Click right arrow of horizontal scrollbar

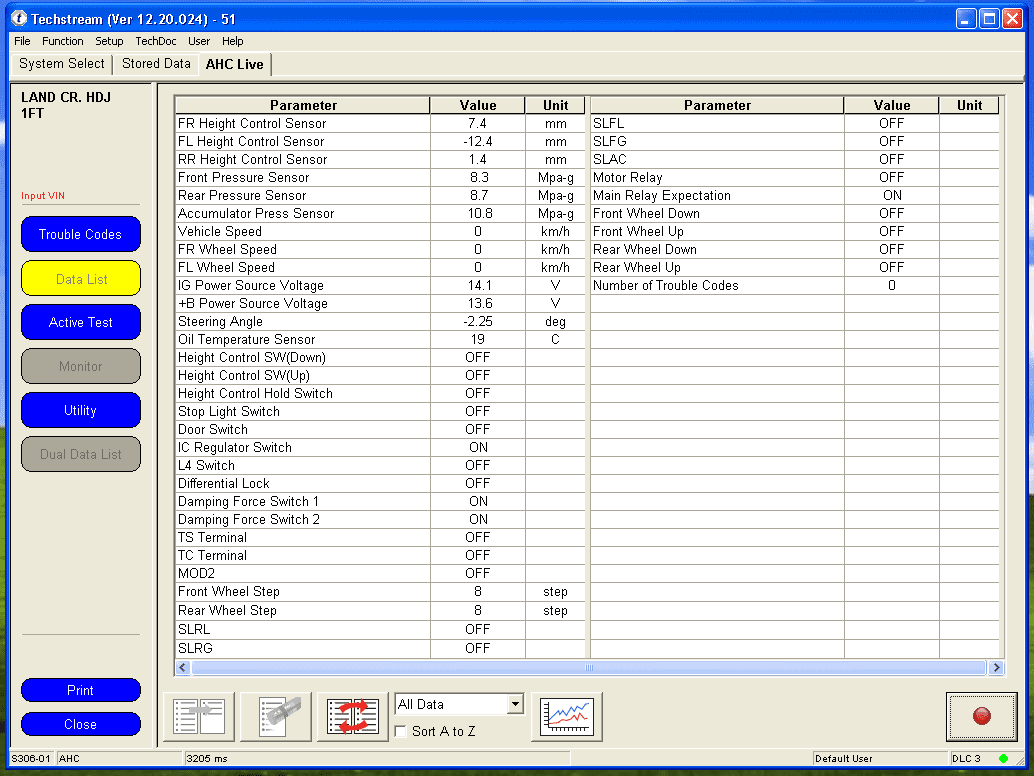pyautogui.click(x=995, y=667)
